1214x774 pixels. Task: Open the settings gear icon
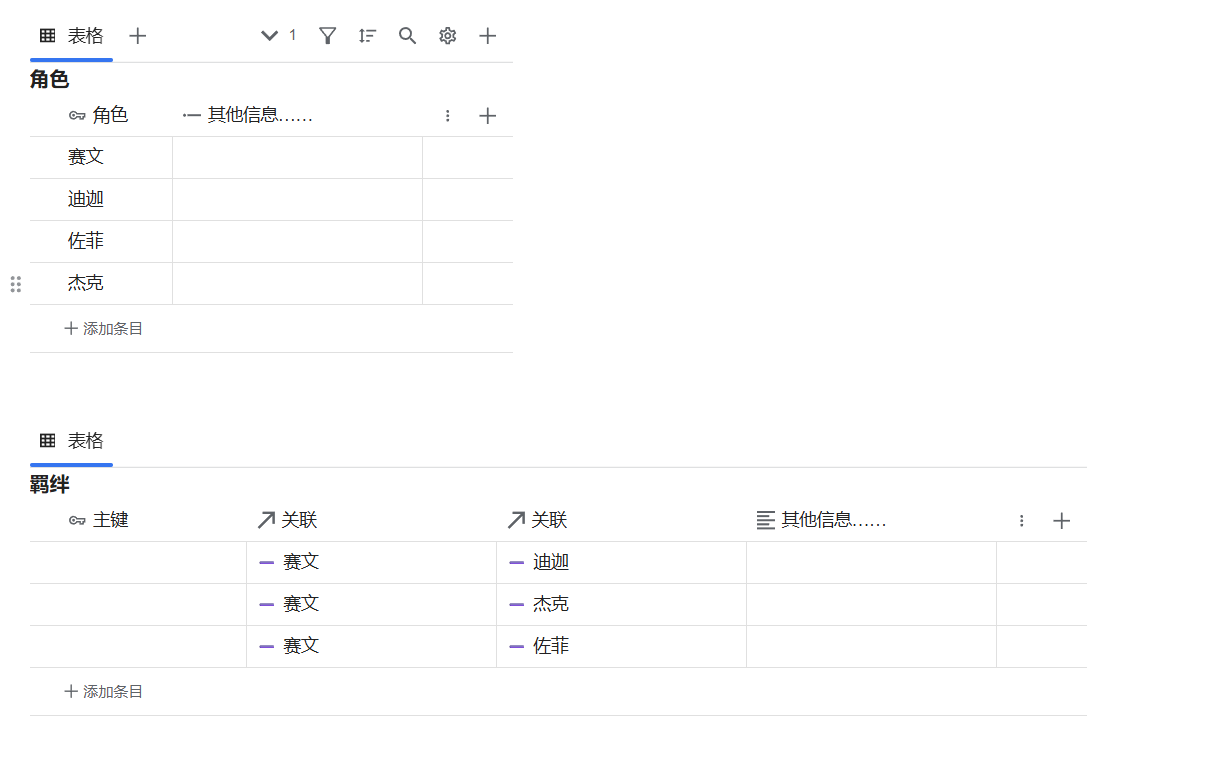coord(447,36)
